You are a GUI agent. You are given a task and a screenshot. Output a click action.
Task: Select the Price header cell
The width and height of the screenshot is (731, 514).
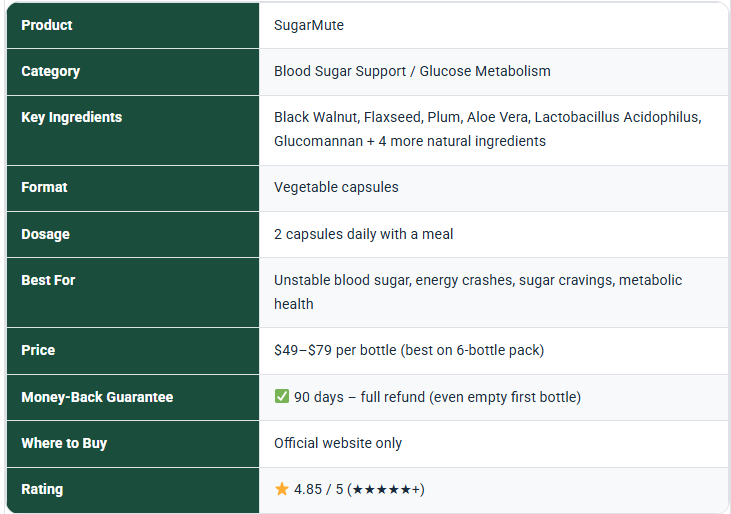pyautogui.click(x=133, y=350)
